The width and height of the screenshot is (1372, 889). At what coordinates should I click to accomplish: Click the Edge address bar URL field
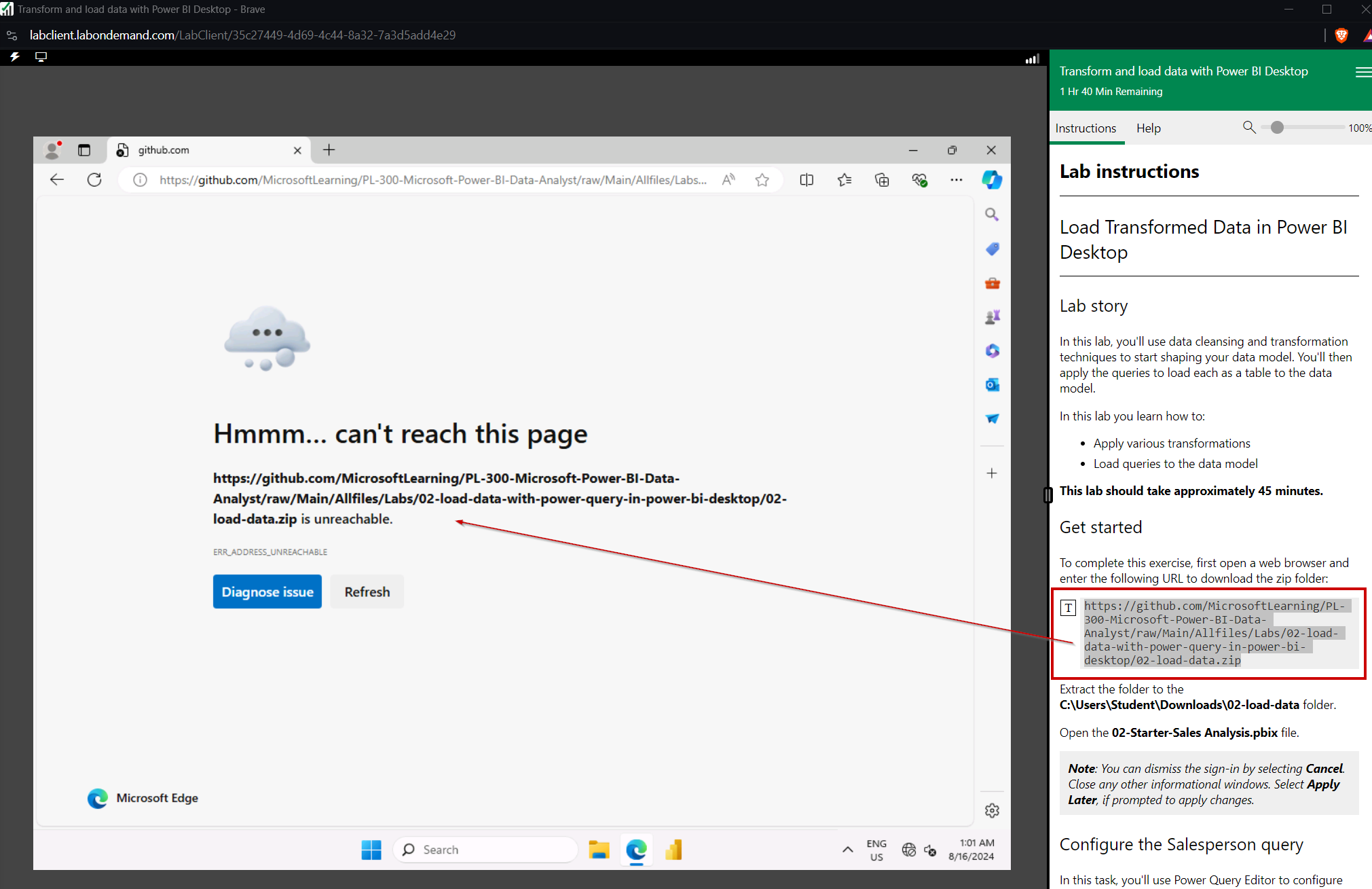[x=433, y=179]
